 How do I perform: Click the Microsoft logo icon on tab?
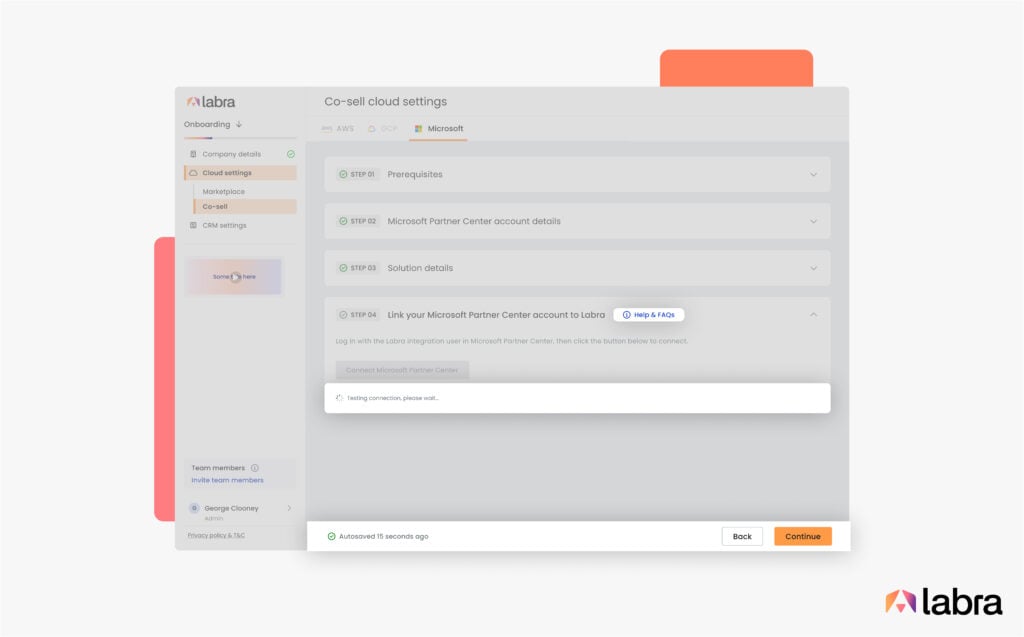pos(419,129)
